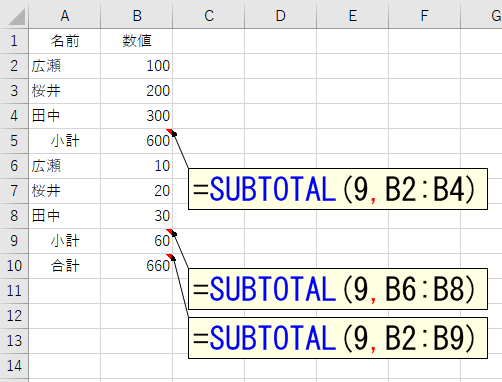Select column F header

point(424,16)
